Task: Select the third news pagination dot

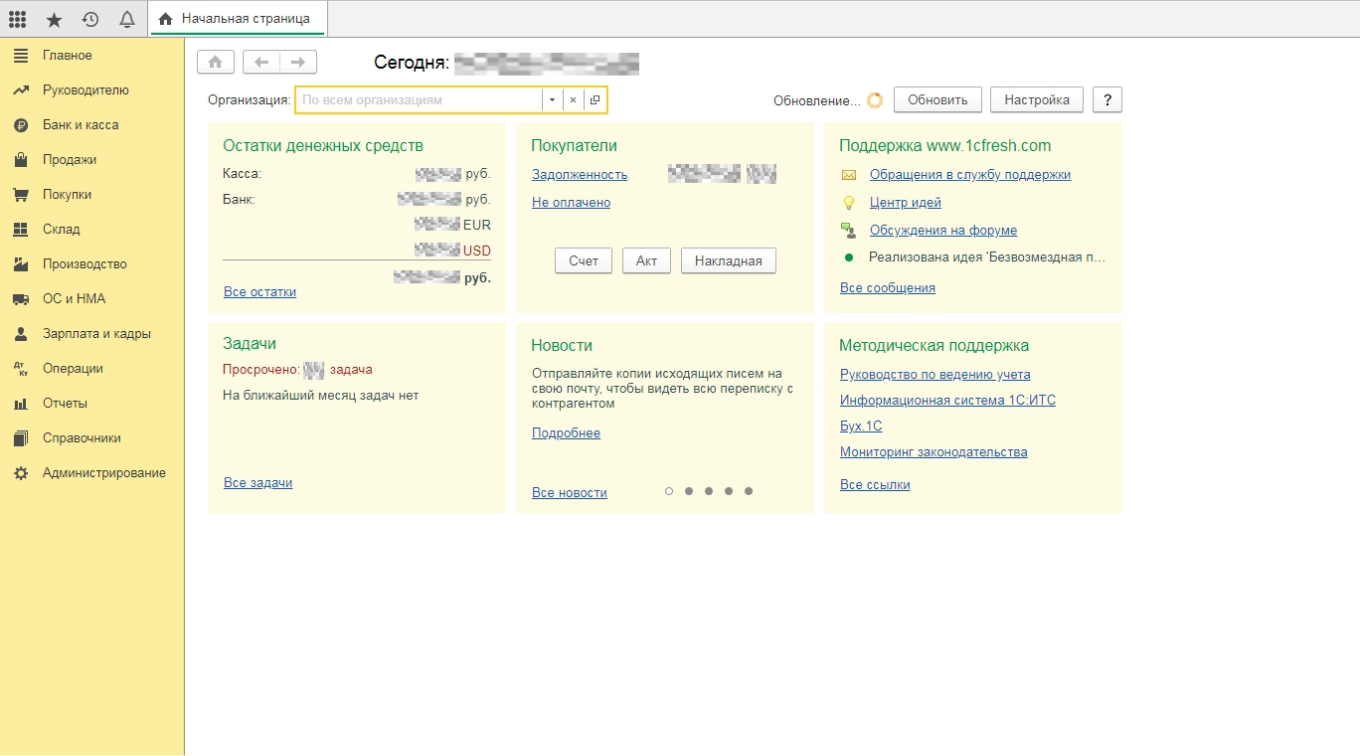Action: tap(709, 491)
